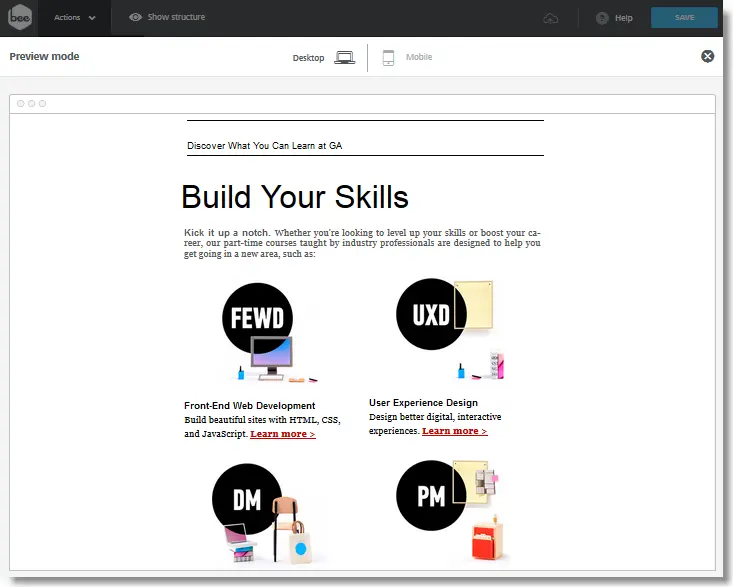This screenshot has height=587, width=733.
Task: Click the FEWD course image
Action: coord(271,333)
